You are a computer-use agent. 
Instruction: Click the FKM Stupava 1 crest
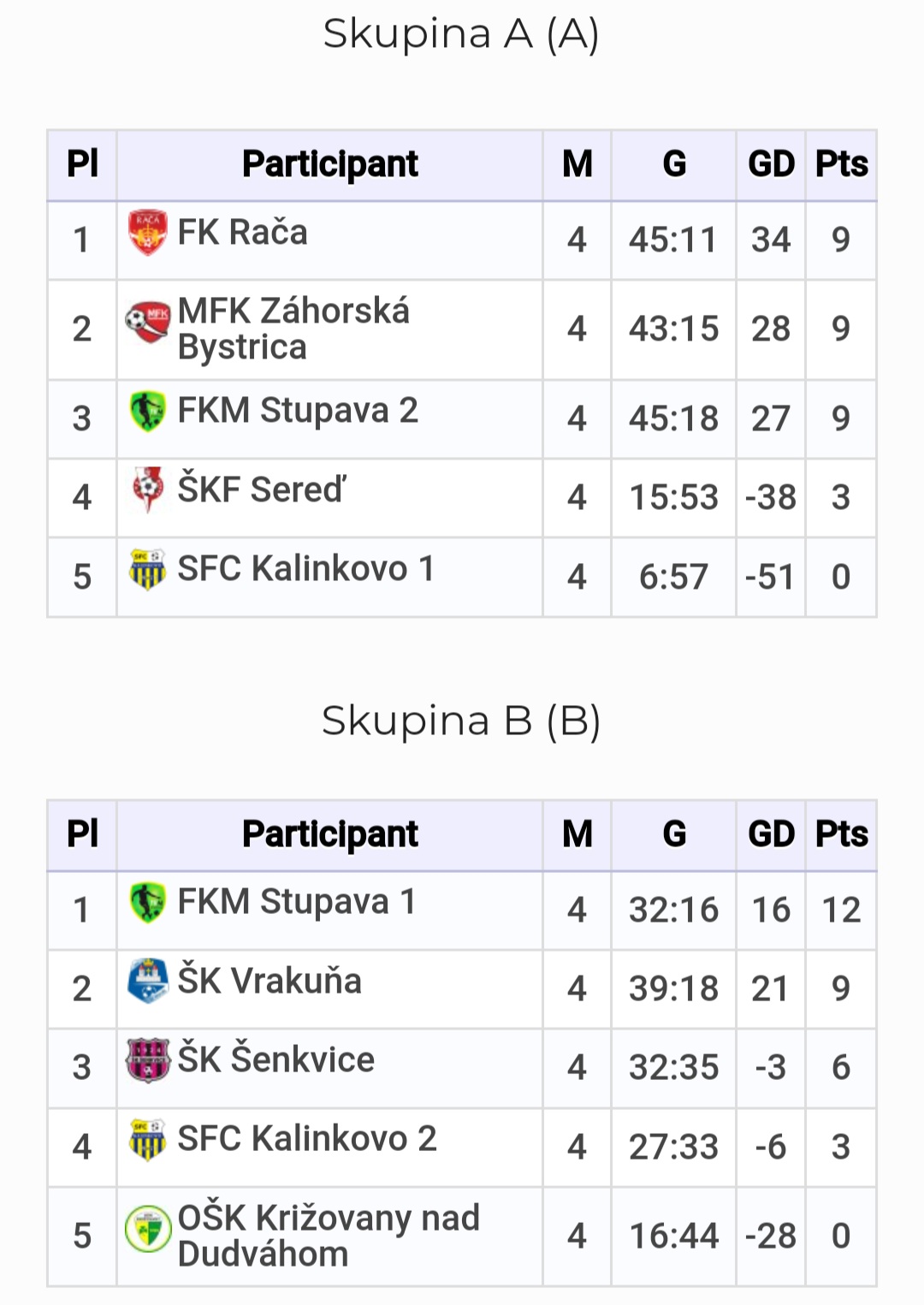click(x=147, y=902)
